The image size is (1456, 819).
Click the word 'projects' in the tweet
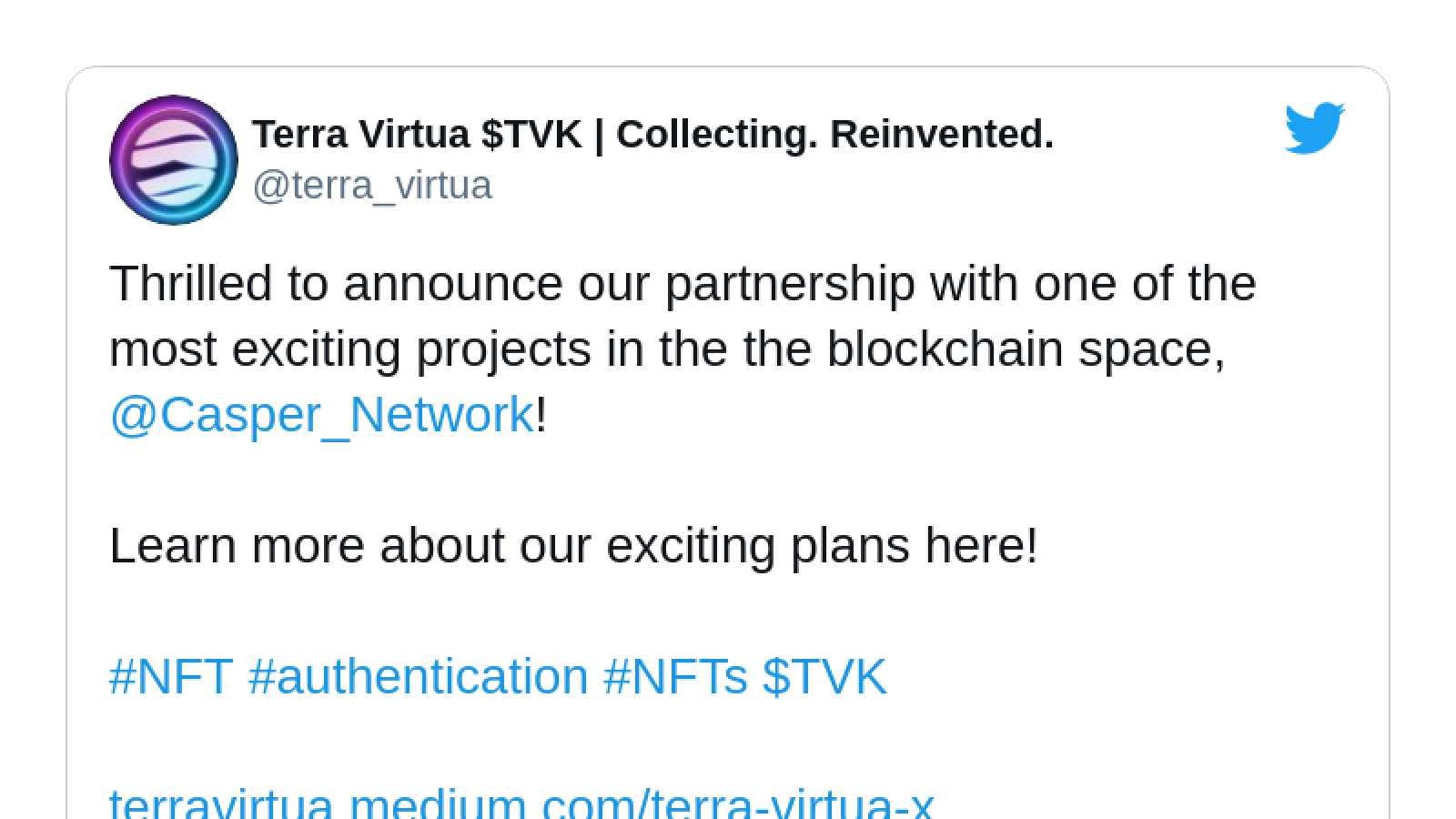[503, 350]
